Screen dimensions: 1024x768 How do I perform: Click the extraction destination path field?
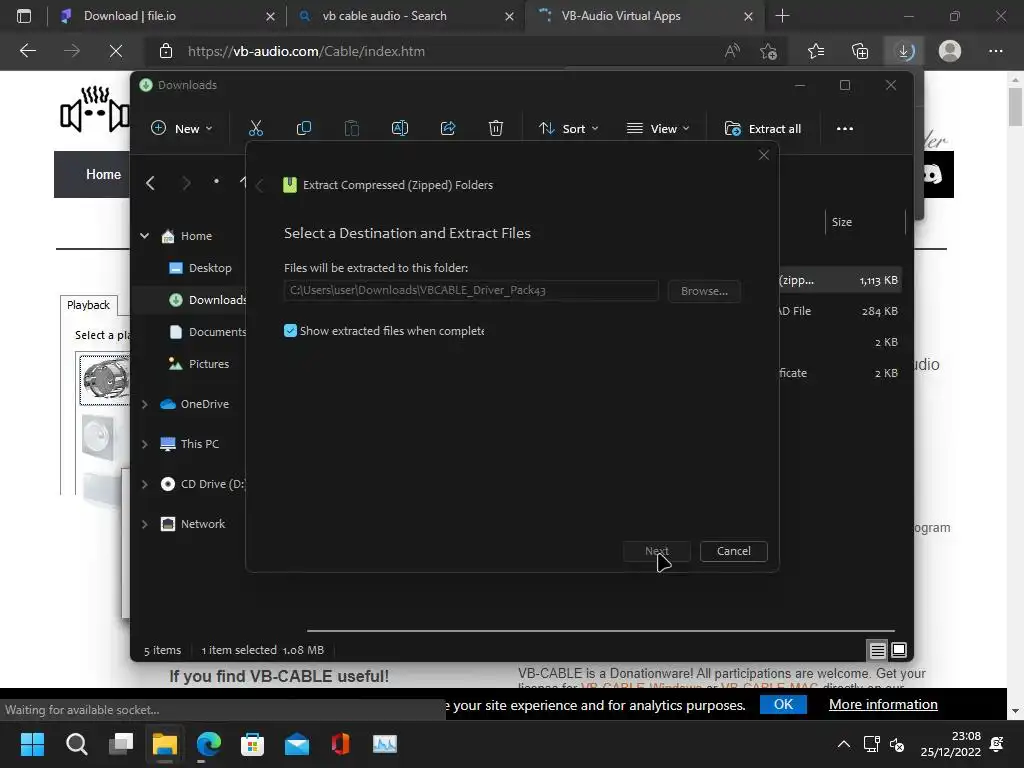(x=471, y=290)
